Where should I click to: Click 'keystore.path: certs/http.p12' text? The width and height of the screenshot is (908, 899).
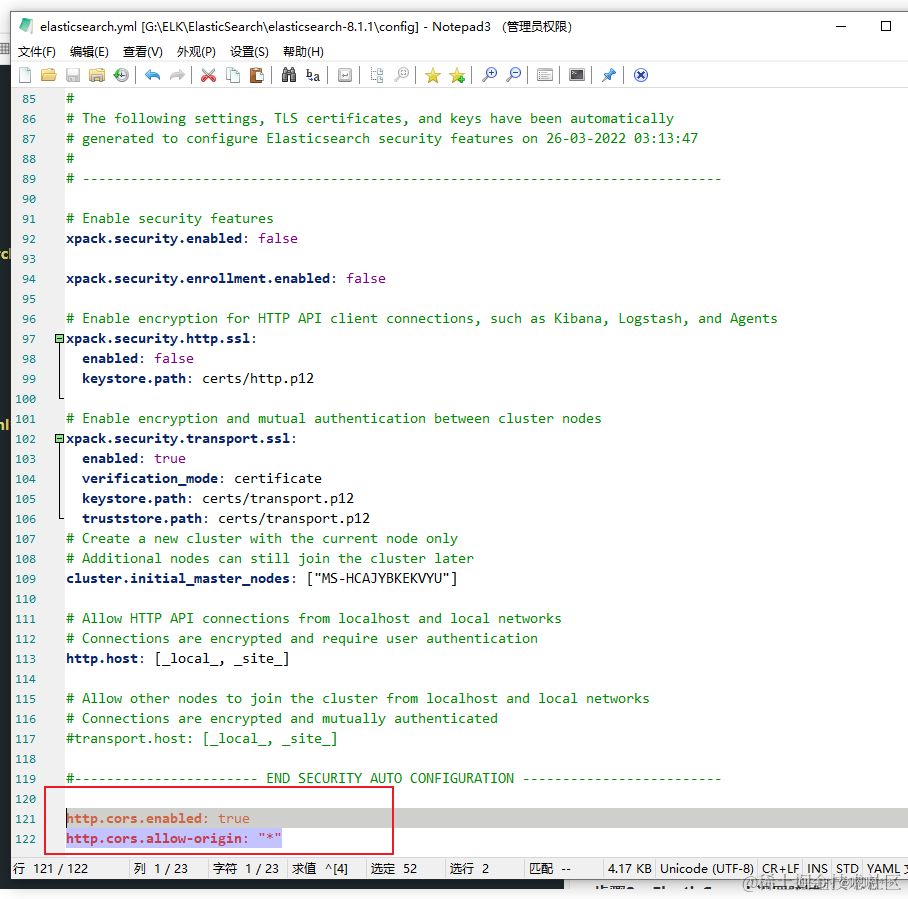[x=198, y=379]
